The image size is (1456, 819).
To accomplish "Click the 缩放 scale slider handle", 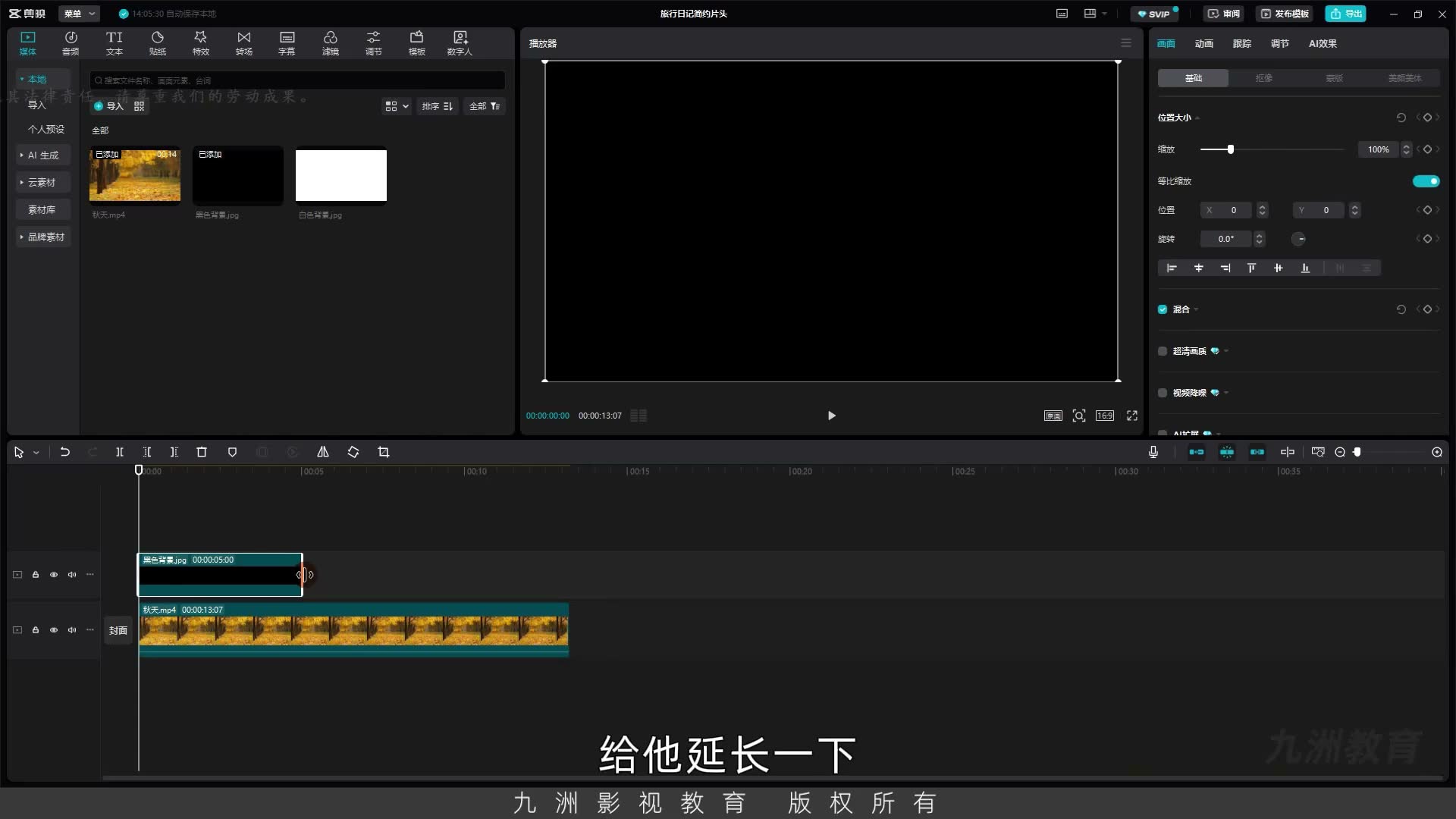I will [1231, 149].
